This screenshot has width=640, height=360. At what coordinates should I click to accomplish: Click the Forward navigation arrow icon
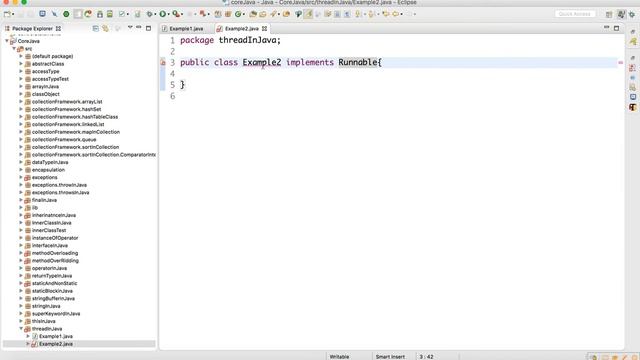pos(409,14)
